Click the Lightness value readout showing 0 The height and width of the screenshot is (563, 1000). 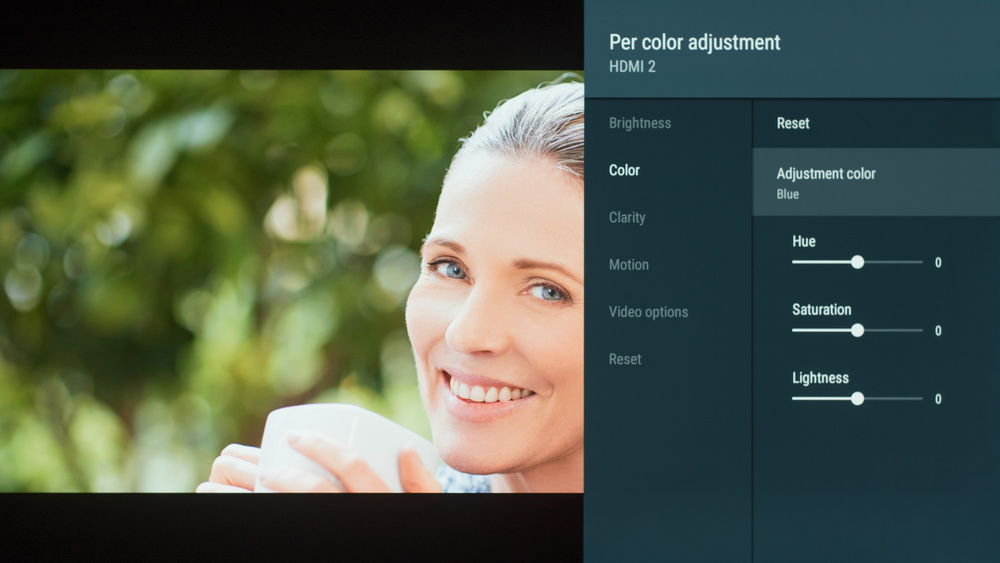click(x=938, y=399)
